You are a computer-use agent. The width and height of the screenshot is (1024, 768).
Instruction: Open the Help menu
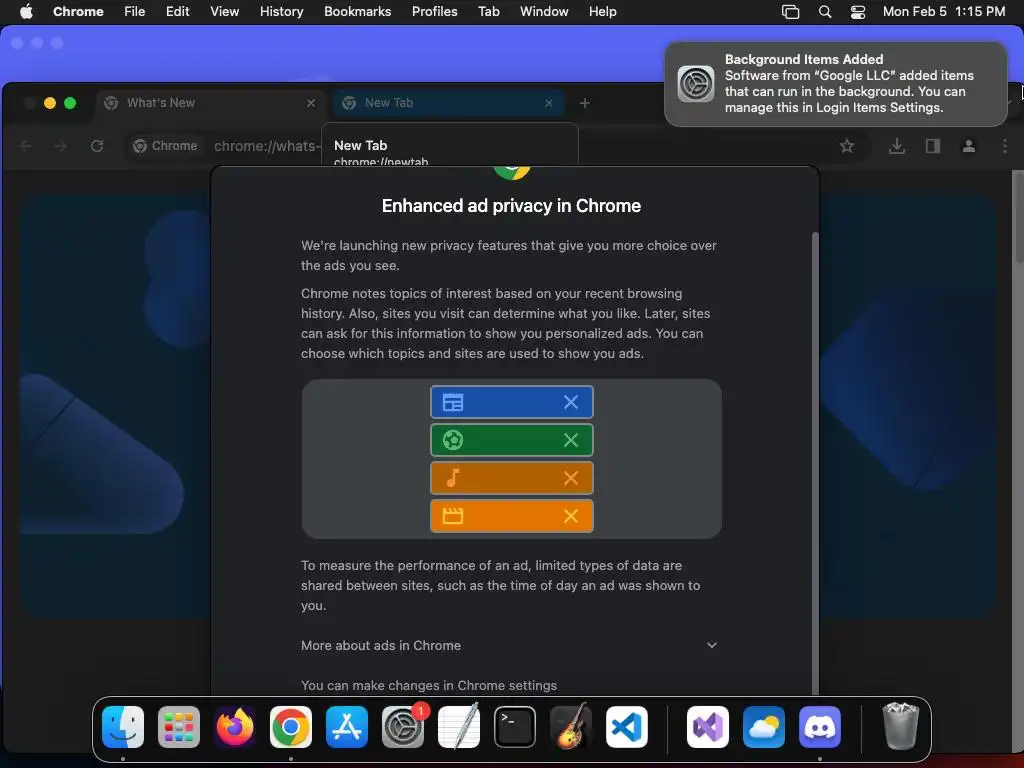602,12
